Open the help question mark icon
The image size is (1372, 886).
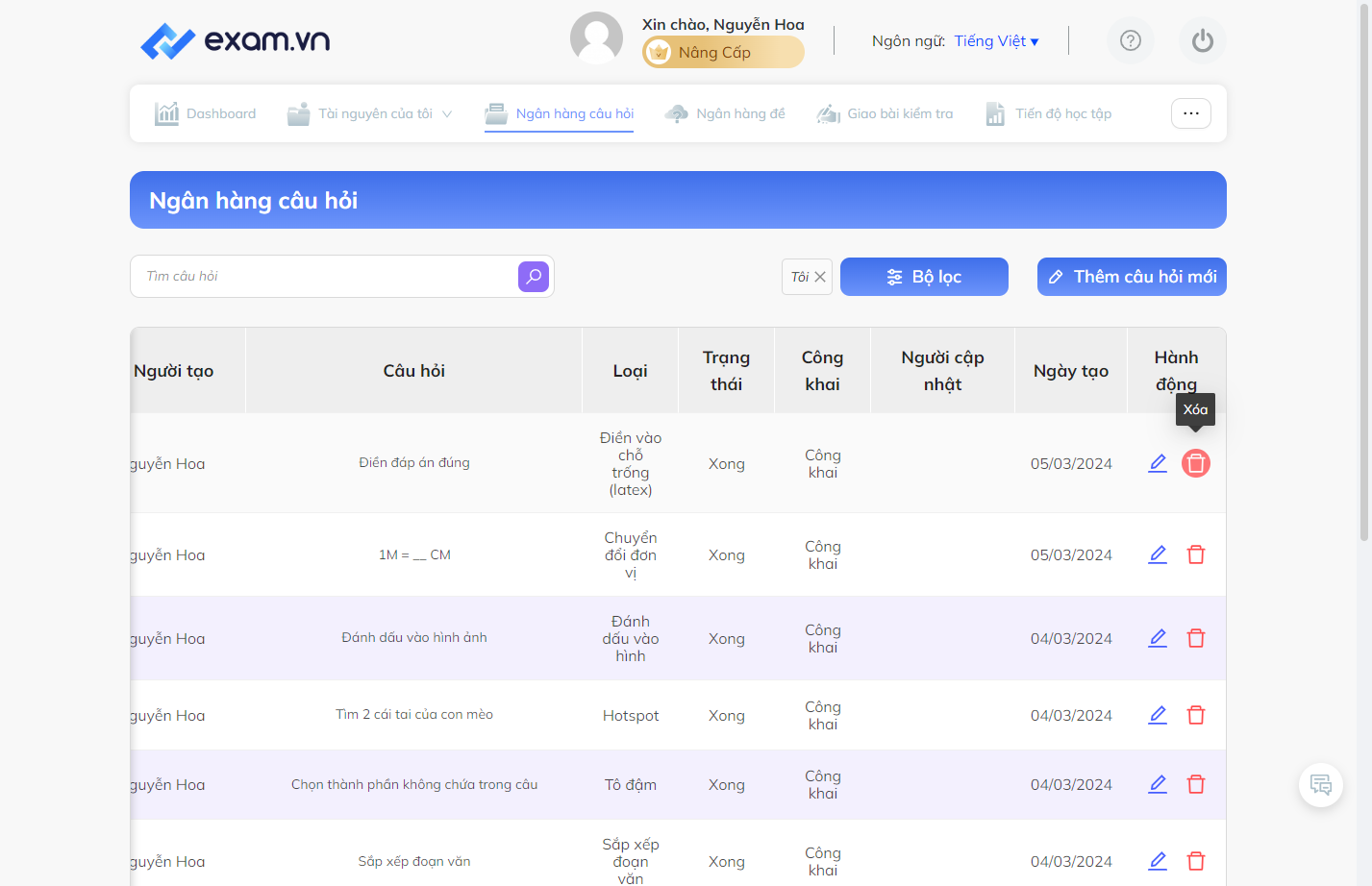(x=1131, y=40)
